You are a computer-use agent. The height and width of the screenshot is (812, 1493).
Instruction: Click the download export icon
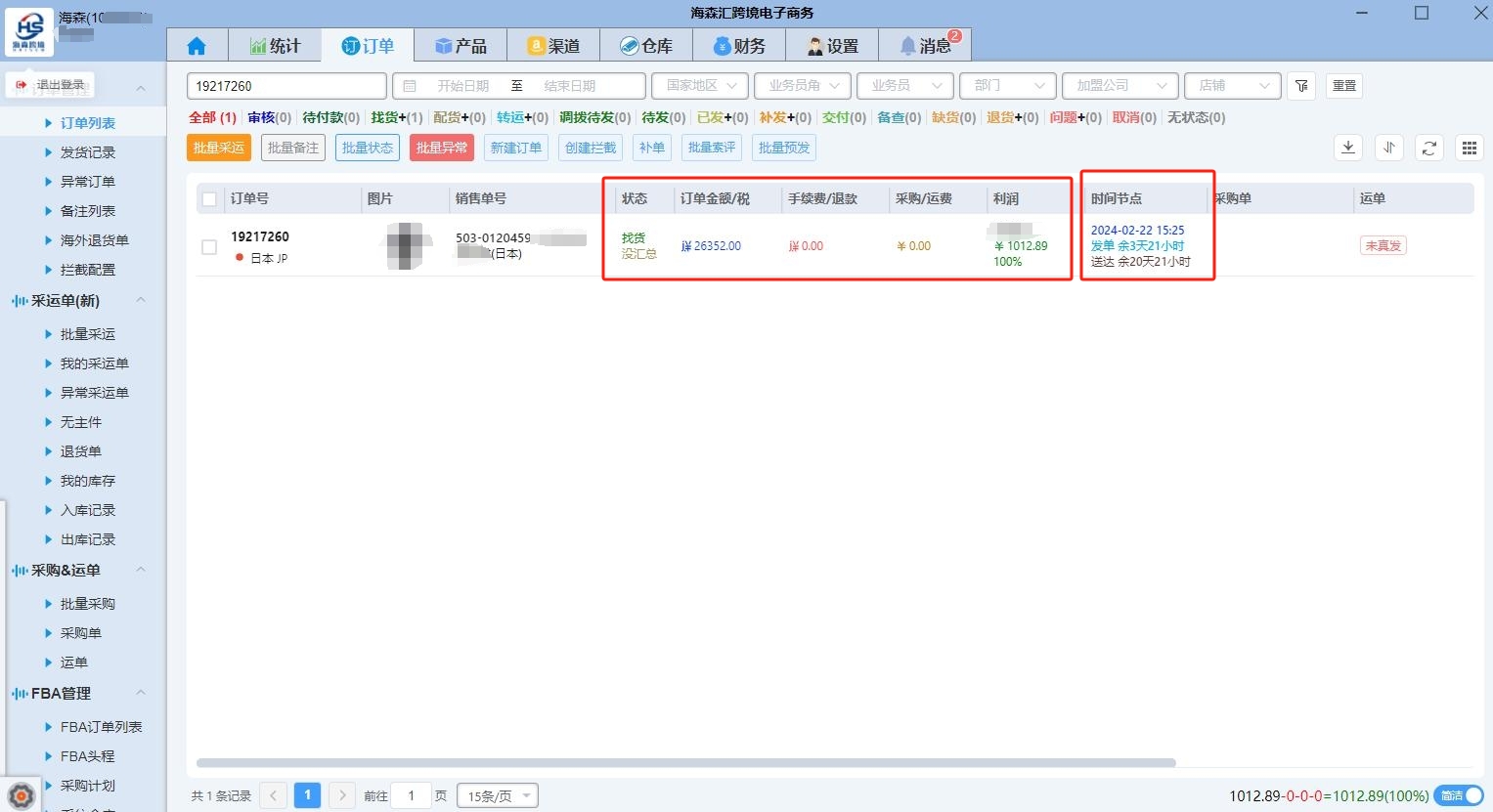1348,148
